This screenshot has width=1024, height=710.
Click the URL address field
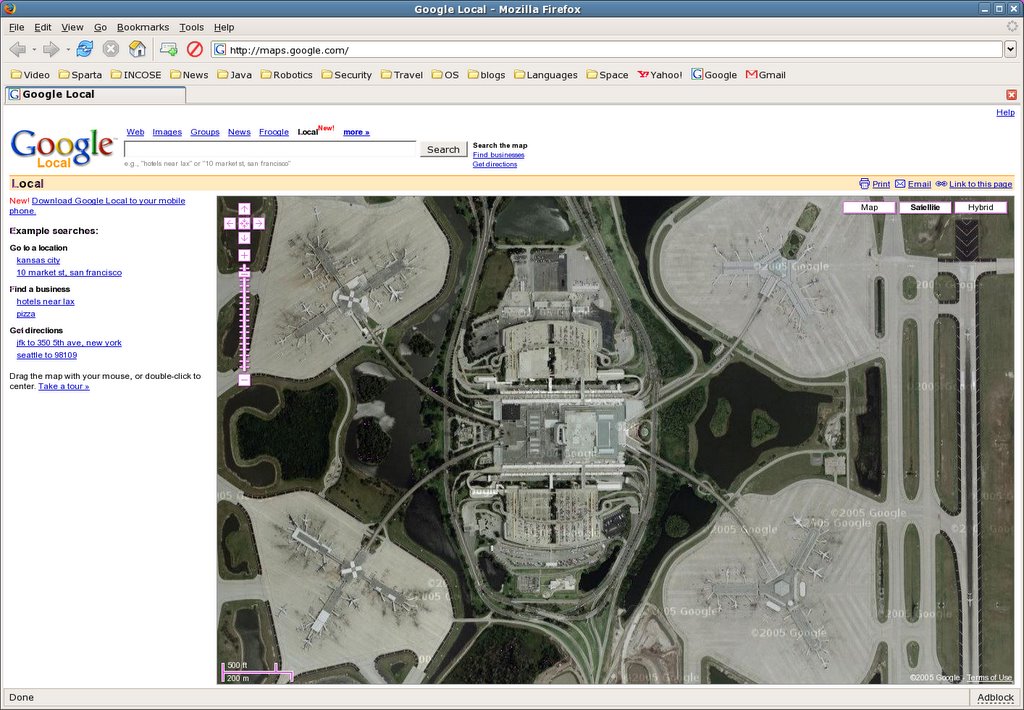coord(607,50)
